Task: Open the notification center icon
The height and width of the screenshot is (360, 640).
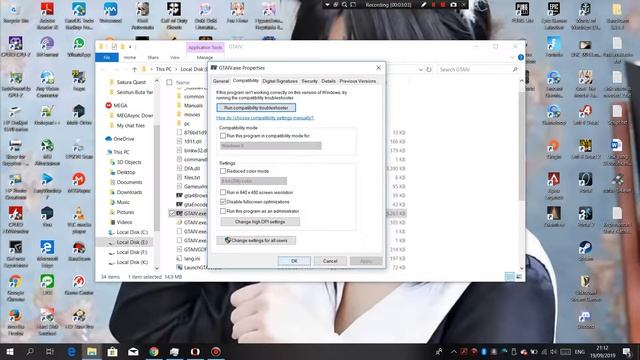Action: point(627,351)
